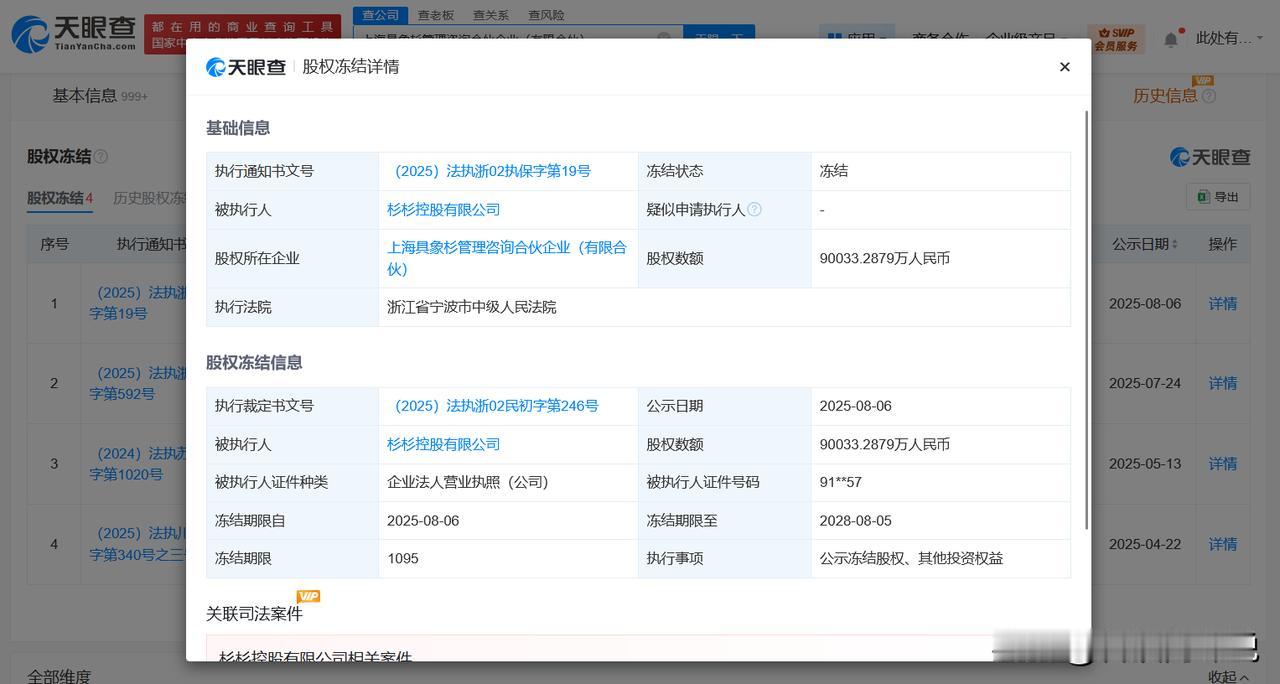Click the Tianyancha logo in page header
Viewport: 1280px width, 684px height.
(73, 33)
